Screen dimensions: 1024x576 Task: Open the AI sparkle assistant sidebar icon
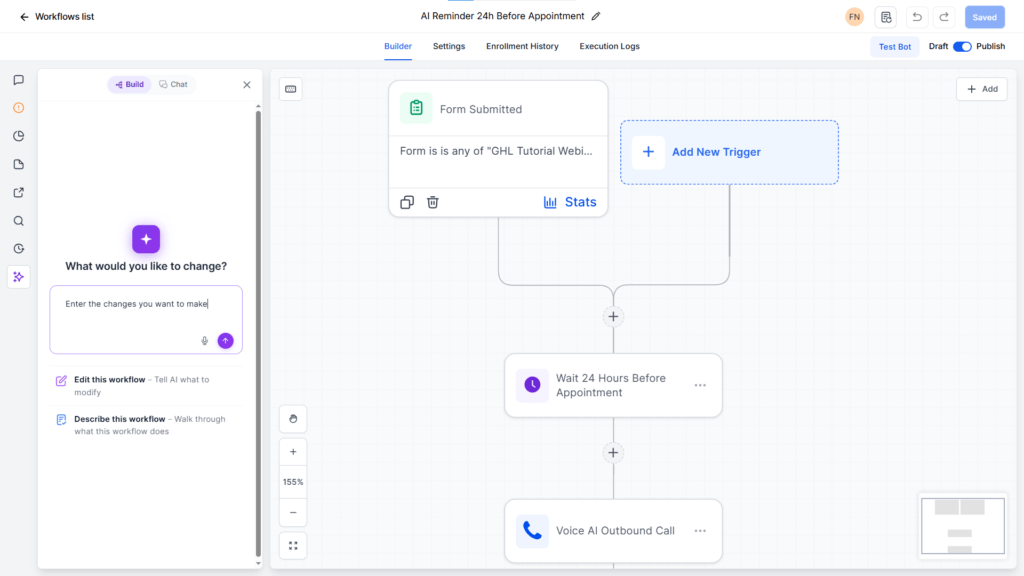[x=18, y=277]
